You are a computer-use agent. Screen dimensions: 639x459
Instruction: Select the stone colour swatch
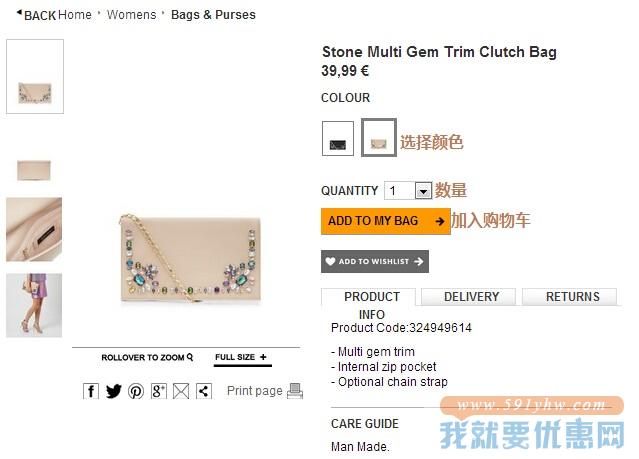tap(379, 137)
